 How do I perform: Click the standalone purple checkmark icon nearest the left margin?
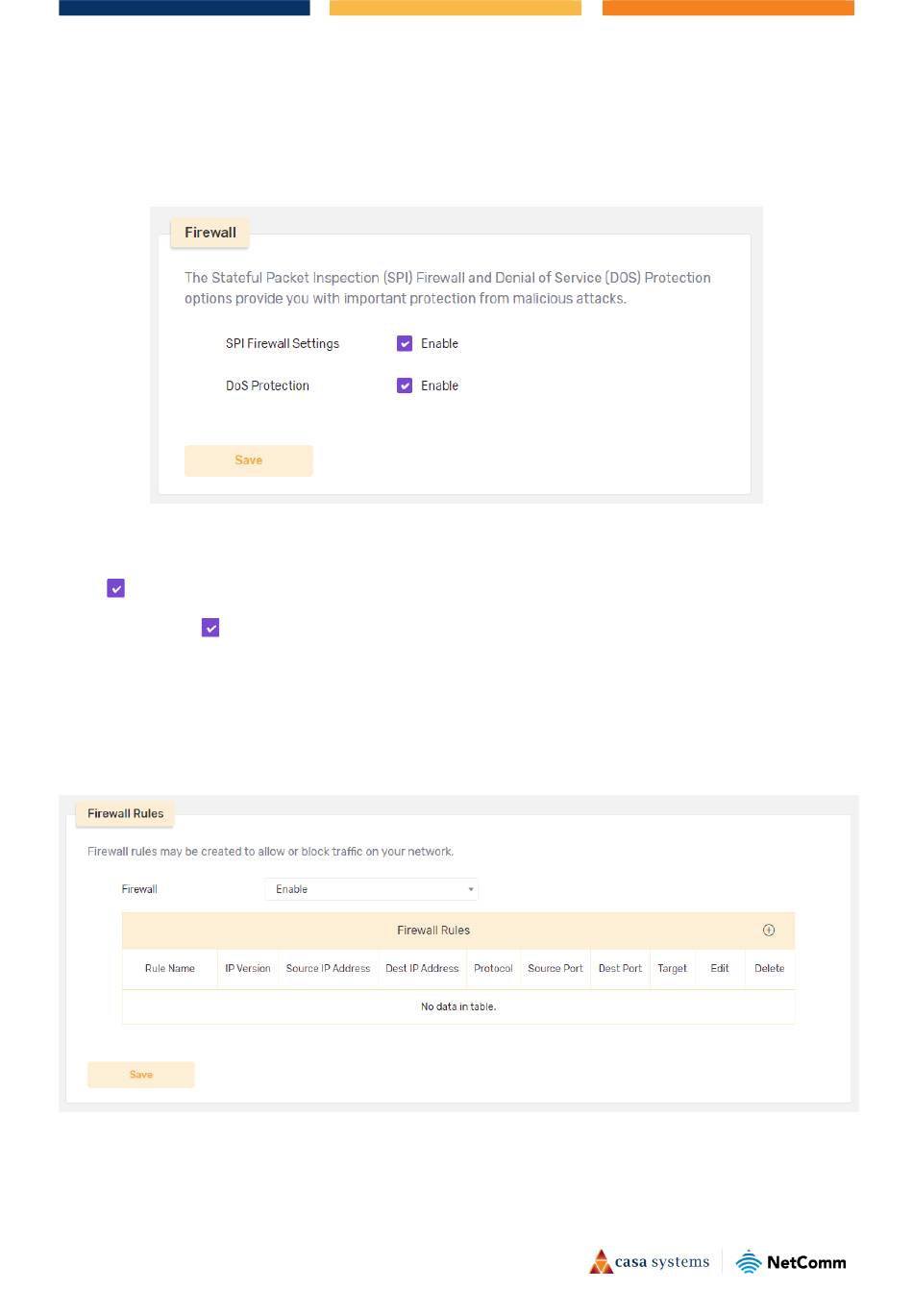115,588
